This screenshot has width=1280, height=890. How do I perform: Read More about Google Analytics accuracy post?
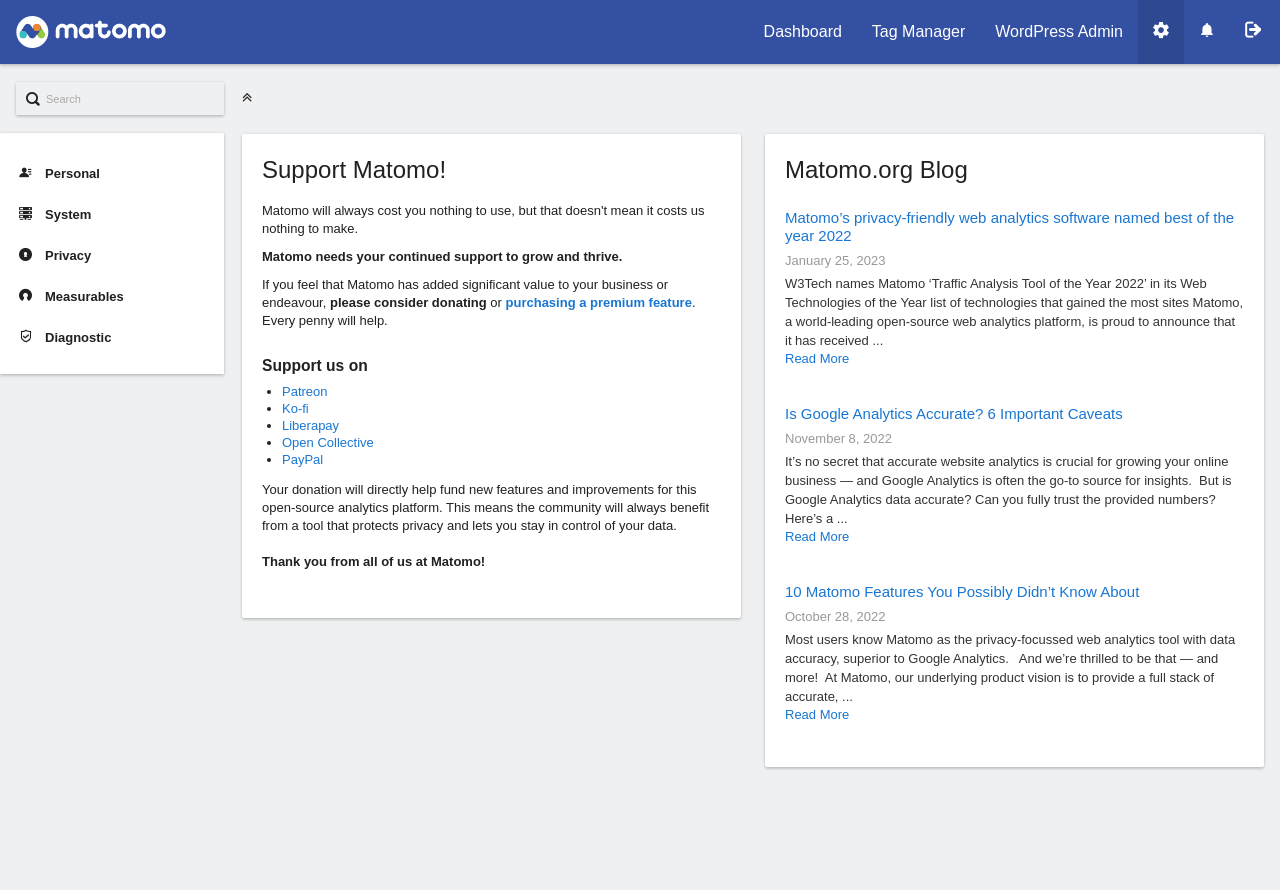pyautogui.click(x=817, y=537)
